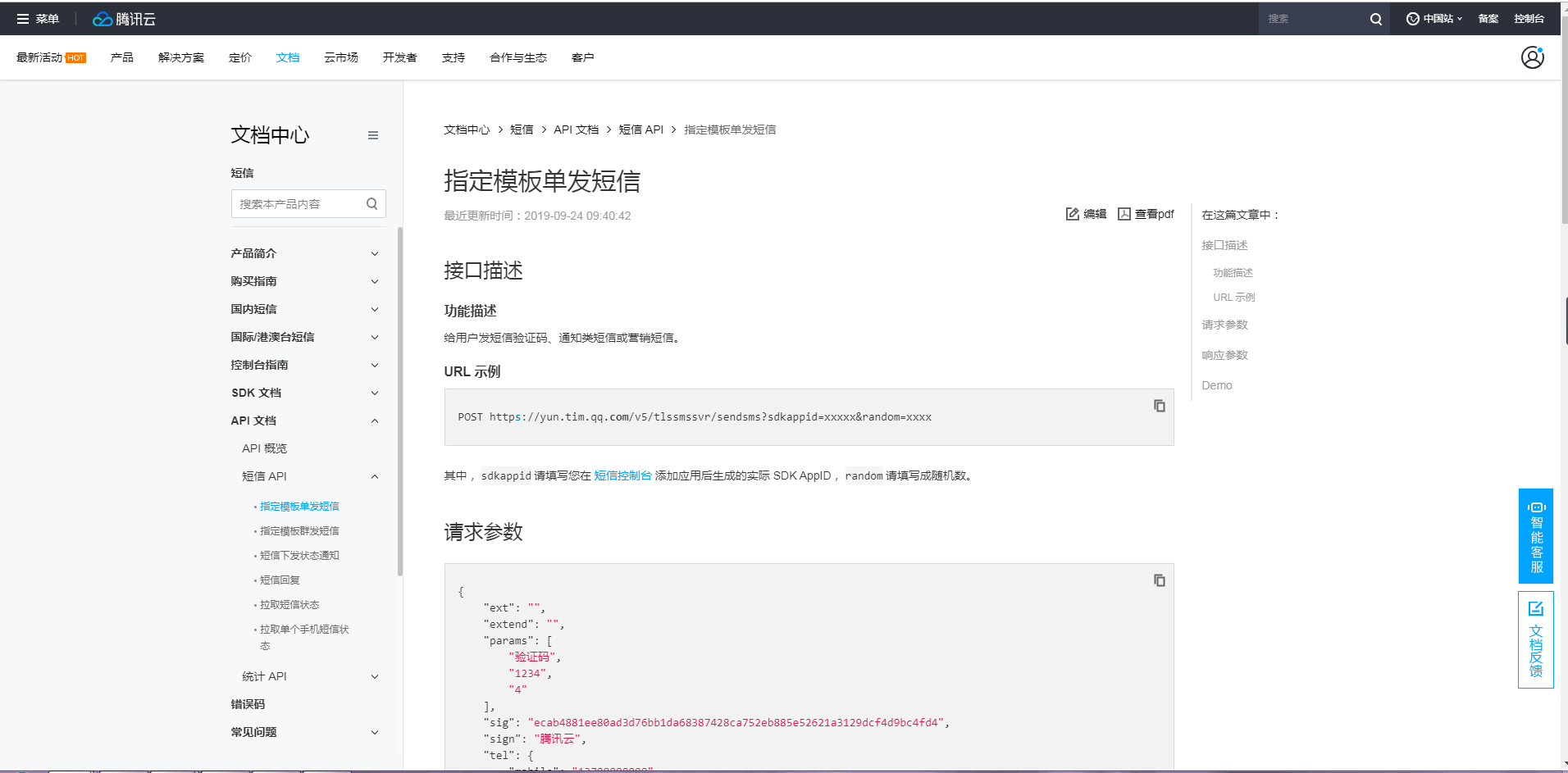Click the sidebar vertical scrollbar
The height and width of the screenshot is (773, 1568).
400,402
